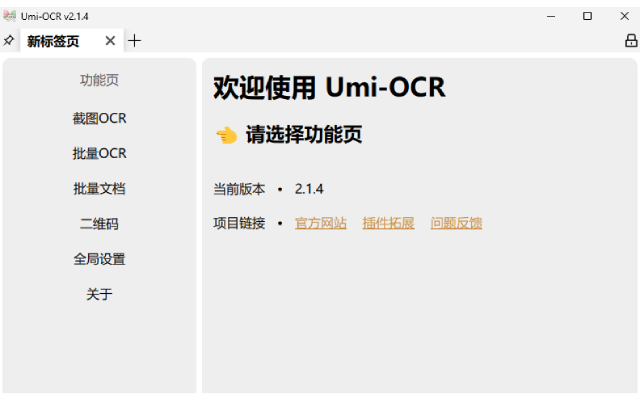
Task: Click the version number 2.1.4
Action: point(309,189)
